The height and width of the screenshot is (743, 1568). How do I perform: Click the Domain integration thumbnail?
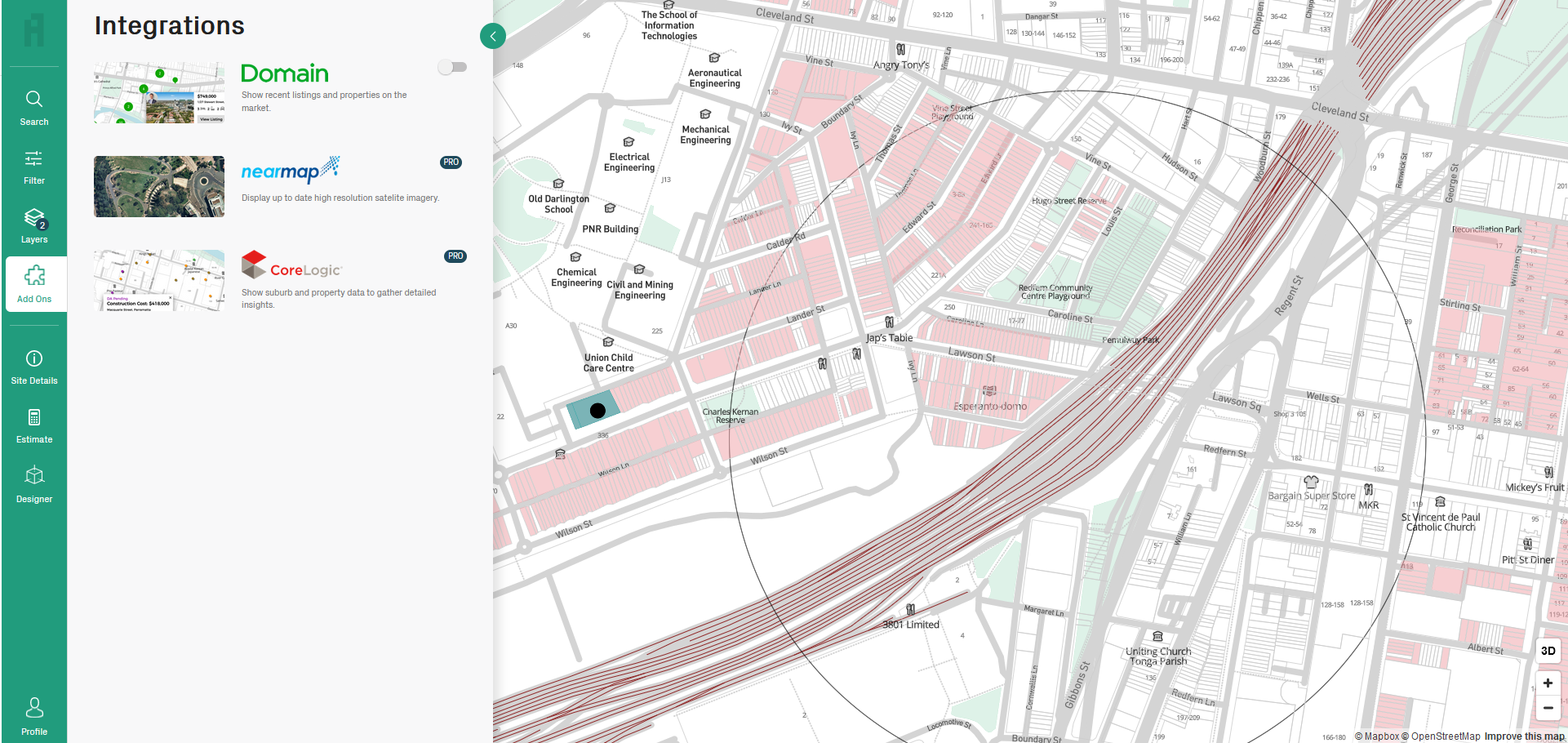coord(159,93)
